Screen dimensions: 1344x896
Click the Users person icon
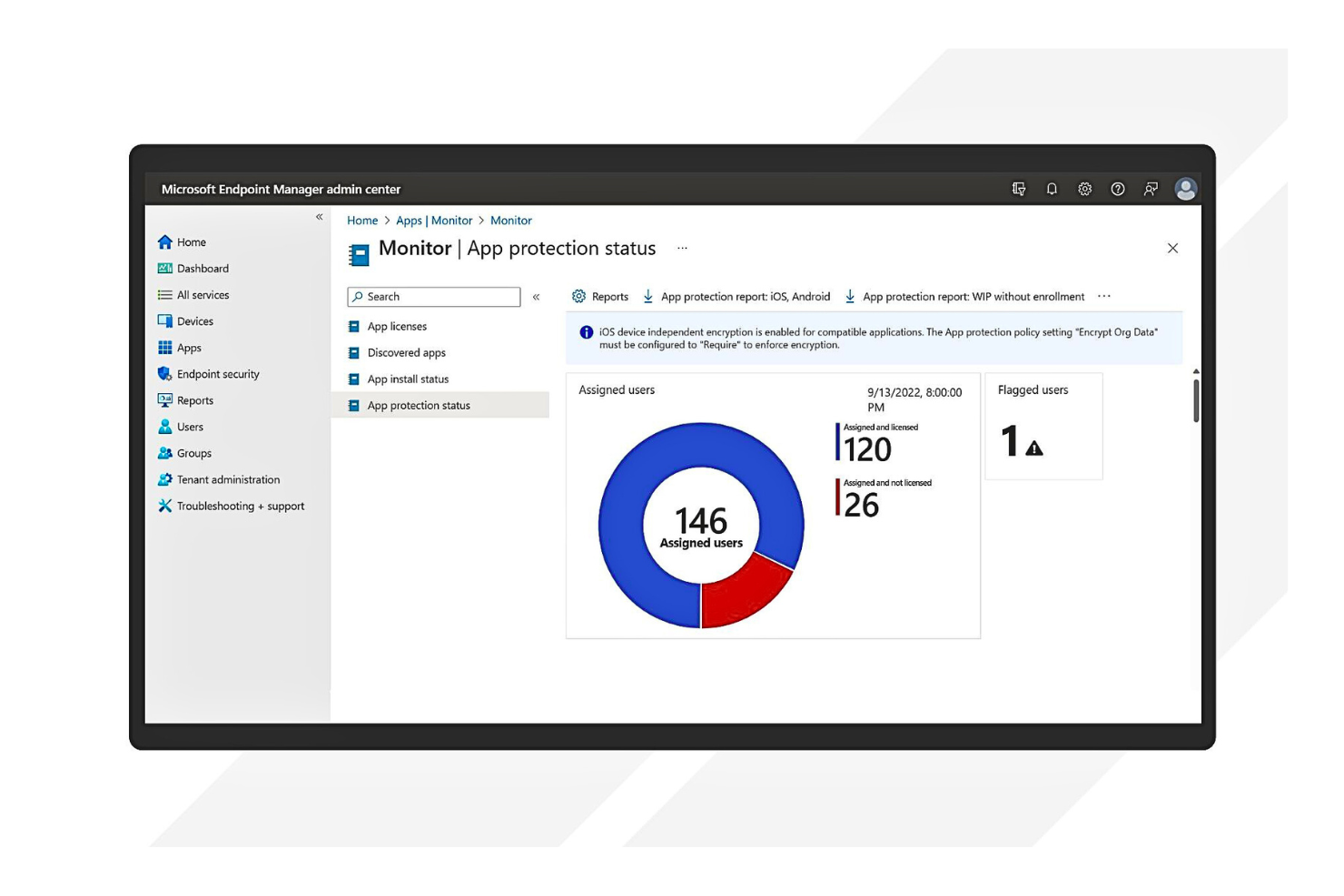pos(164,427)
